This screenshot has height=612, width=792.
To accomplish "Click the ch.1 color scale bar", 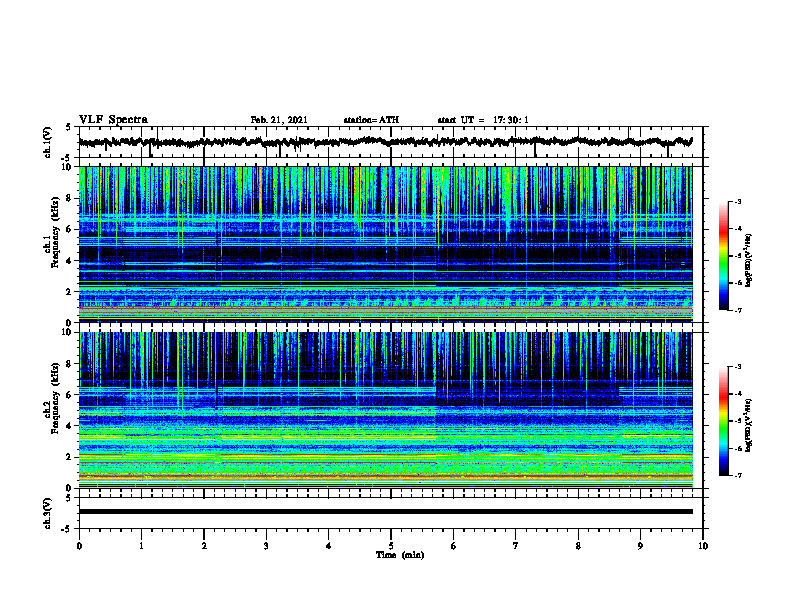I will (723, 256).
